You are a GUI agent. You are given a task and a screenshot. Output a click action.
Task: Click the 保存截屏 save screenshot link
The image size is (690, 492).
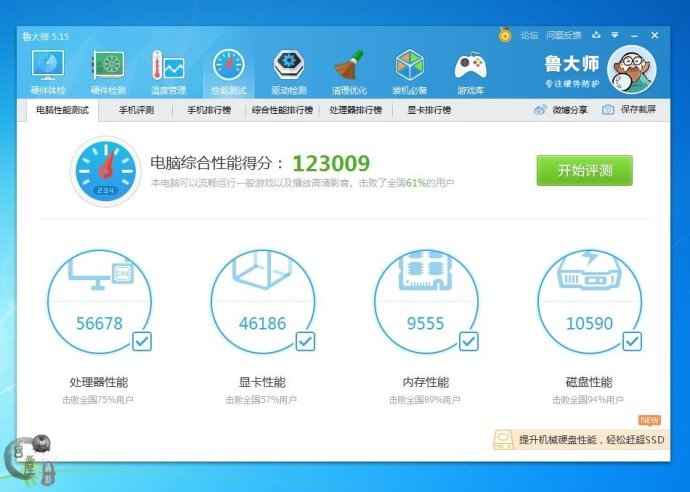[x=638, y=110]
